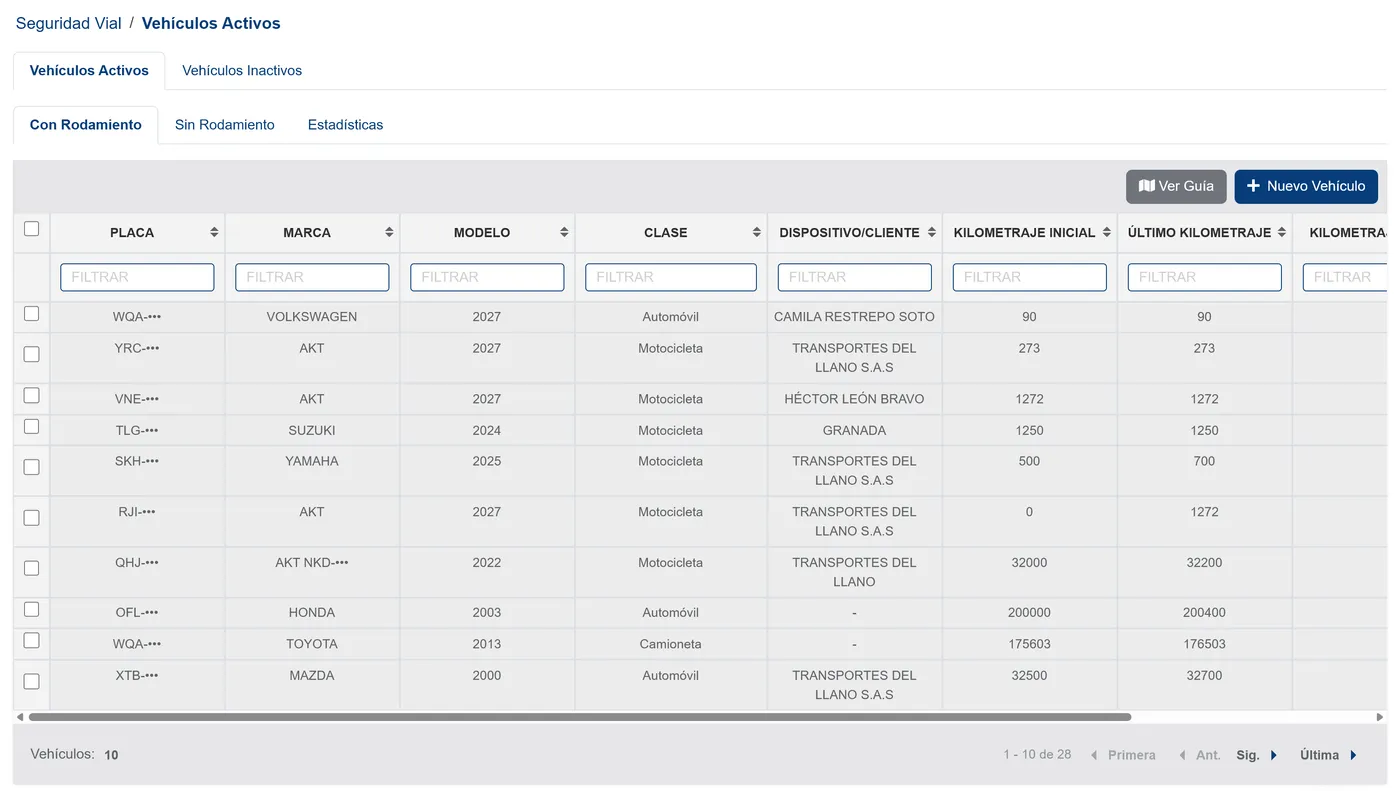Click the 176503 kilometraje value
This screenshot has width=1400, height=791.
[x=1204, y=644]
